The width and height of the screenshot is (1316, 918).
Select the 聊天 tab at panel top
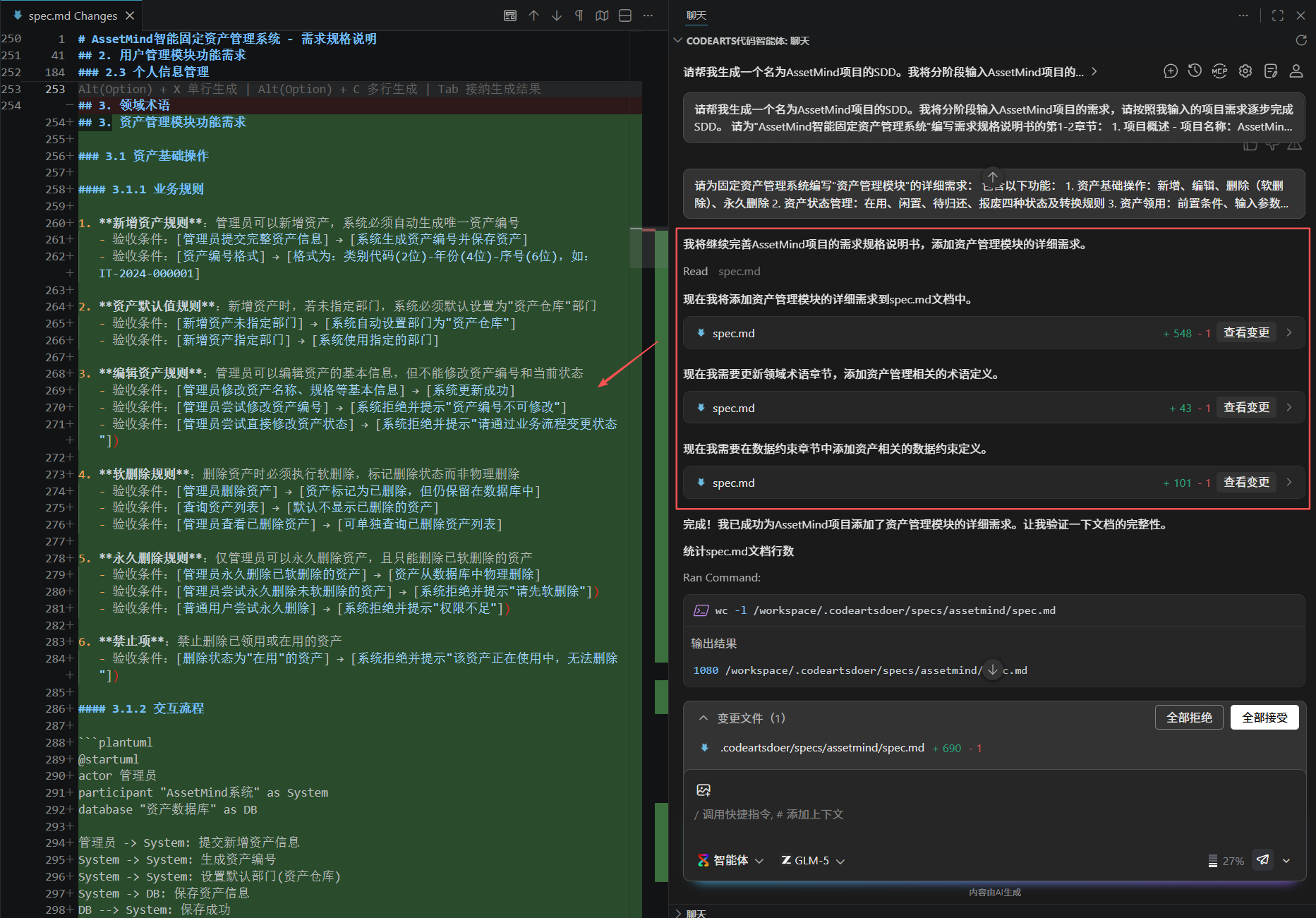pyautogui.click(x=696, y=16)
